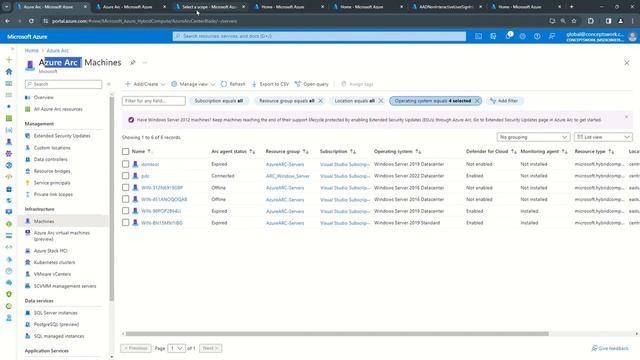The image size is (640, 360).
Task: Select the checkbox for the first machine row
Action: (125, 164)
